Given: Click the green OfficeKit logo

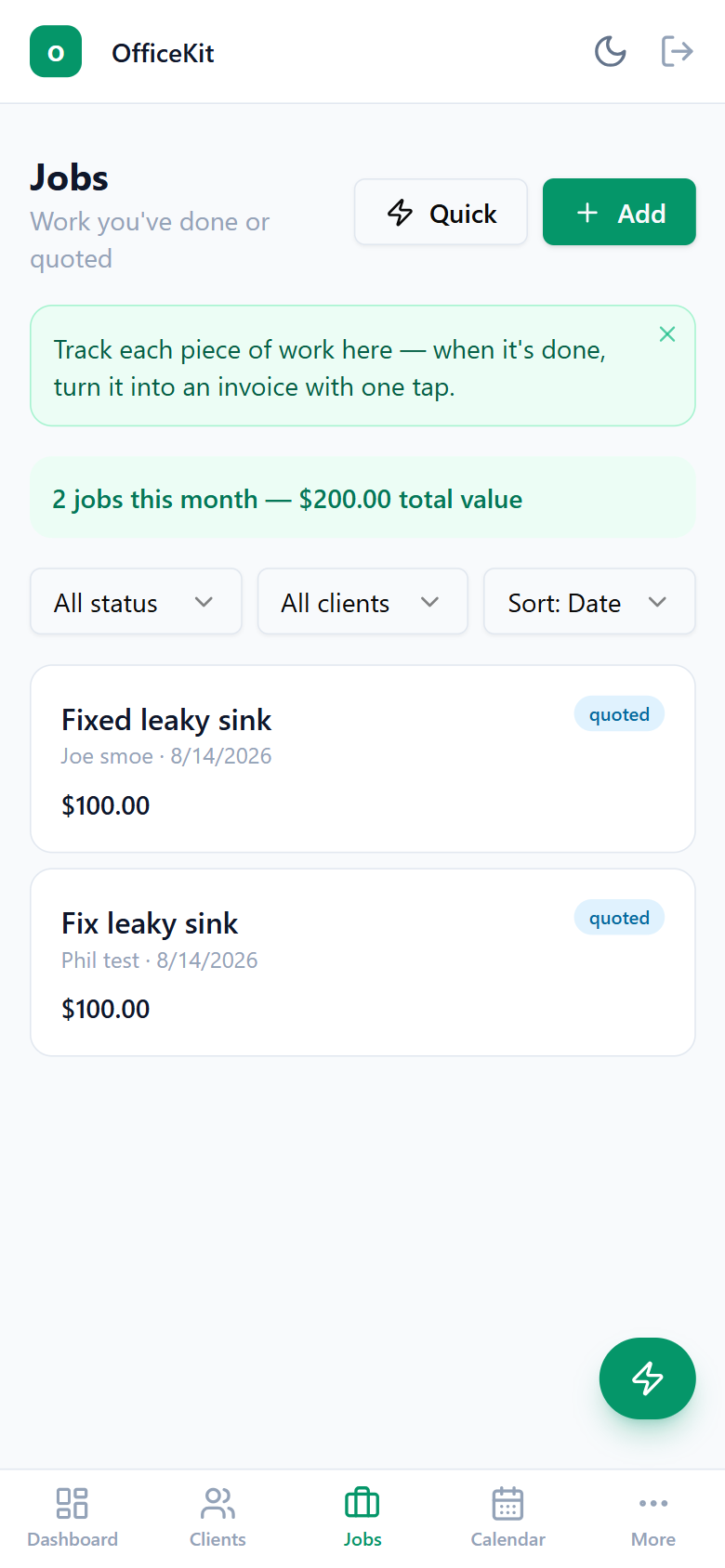Looking at the screenshot, I should 56,51.
